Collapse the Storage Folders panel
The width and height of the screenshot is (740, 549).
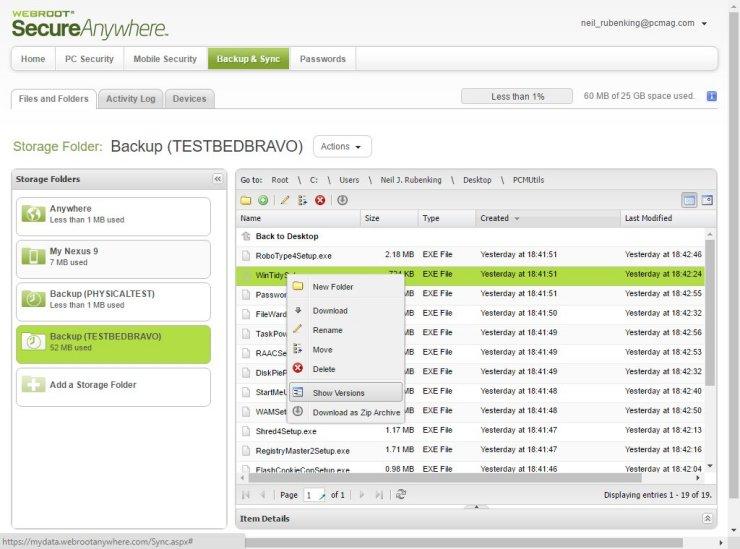[218, 179]
